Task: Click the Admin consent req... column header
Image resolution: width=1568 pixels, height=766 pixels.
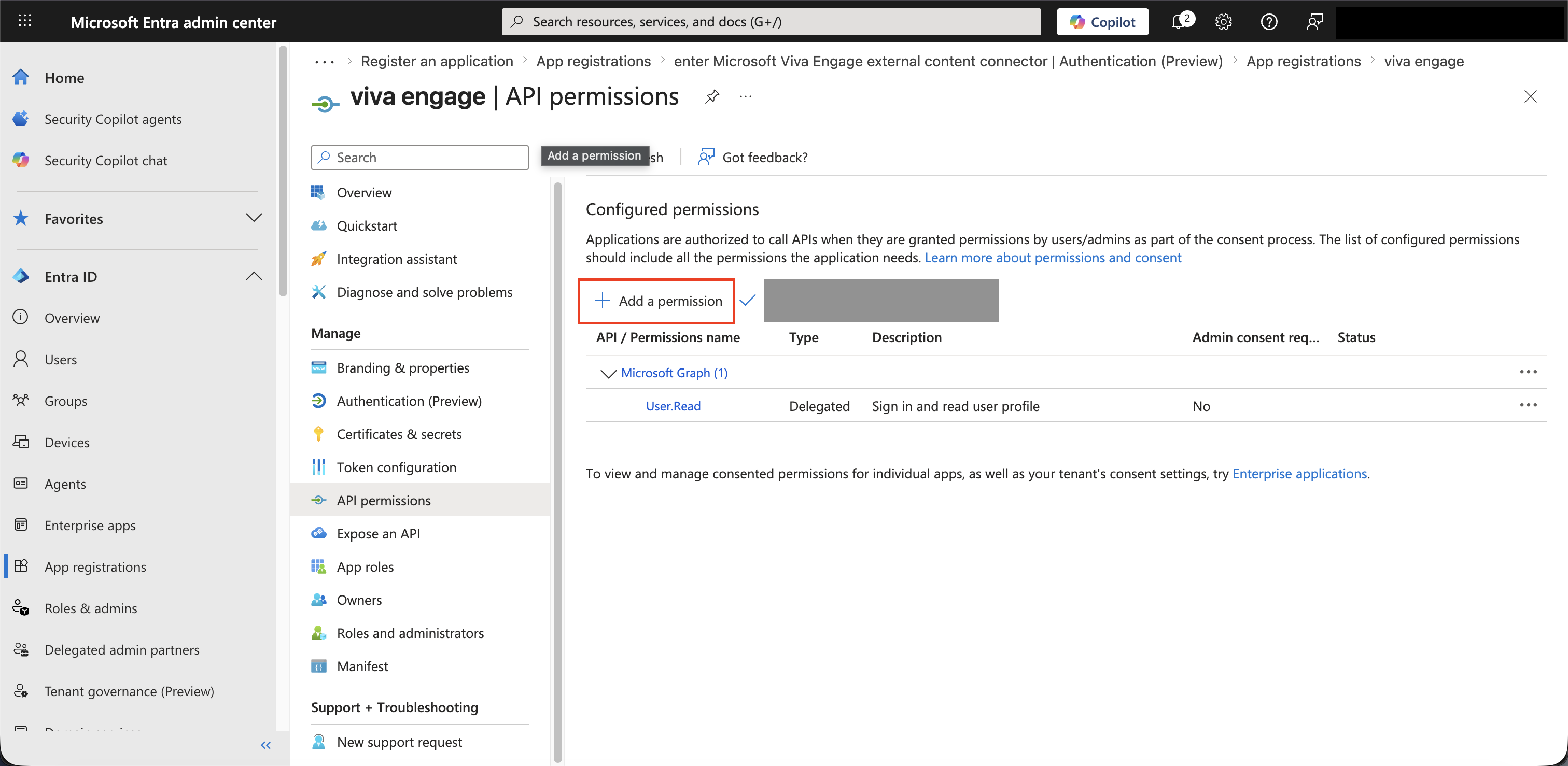Action: pyautogui.click(x=1255, y=337)
